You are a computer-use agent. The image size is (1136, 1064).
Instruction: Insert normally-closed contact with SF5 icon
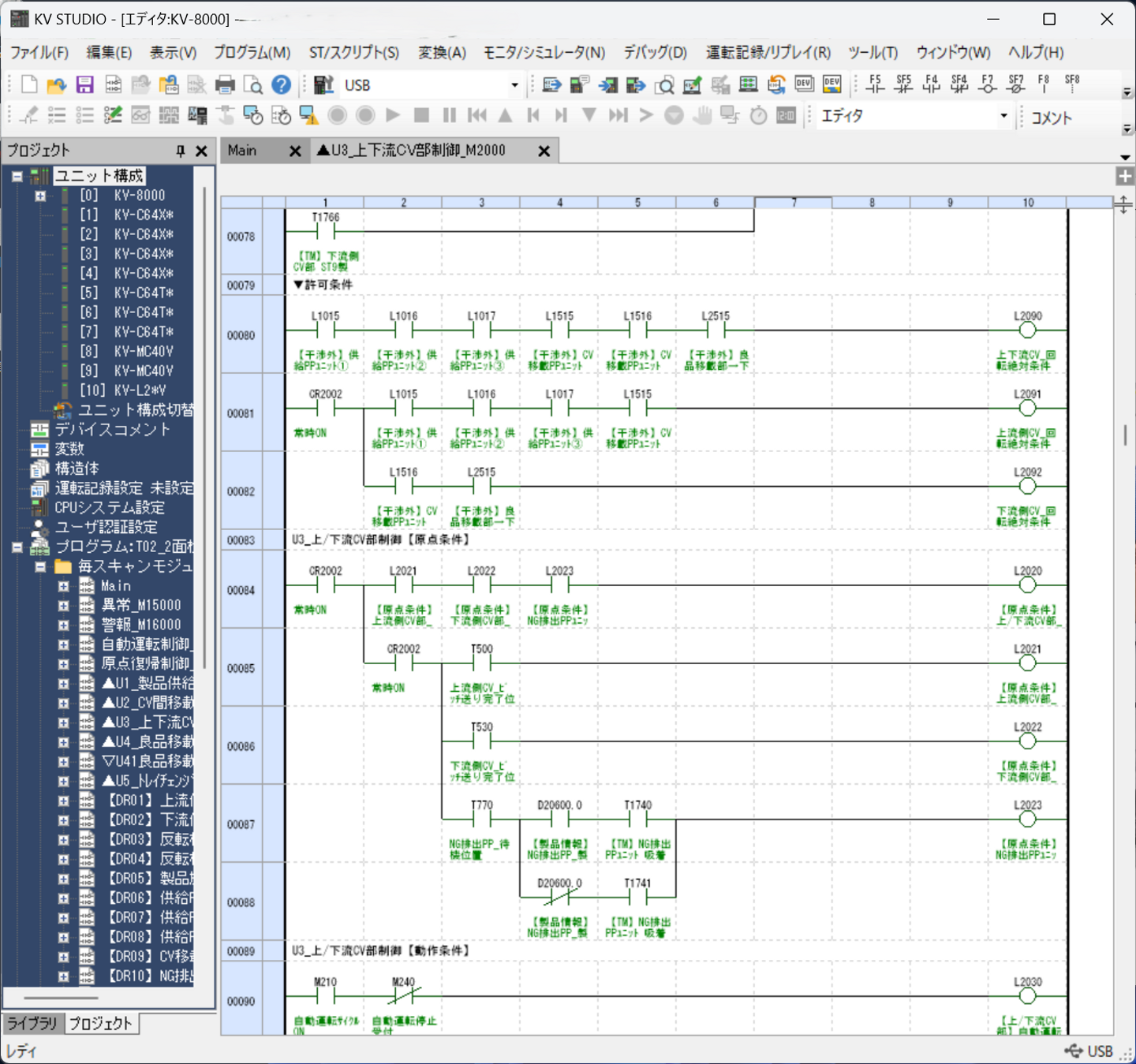(903, 84)
